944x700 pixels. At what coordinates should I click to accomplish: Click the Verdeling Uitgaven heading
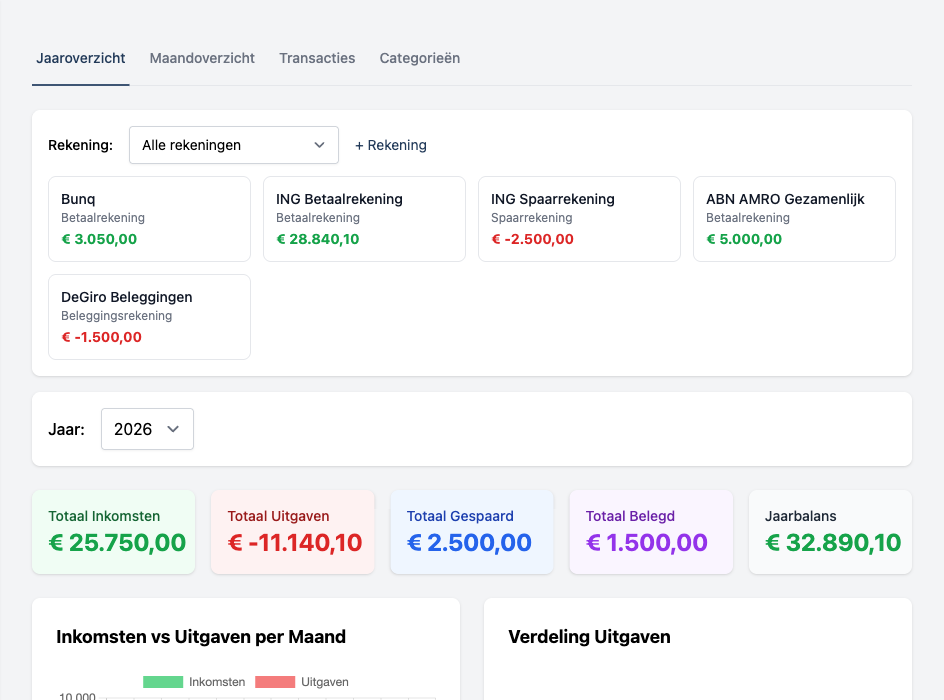(x=589, y=637)
